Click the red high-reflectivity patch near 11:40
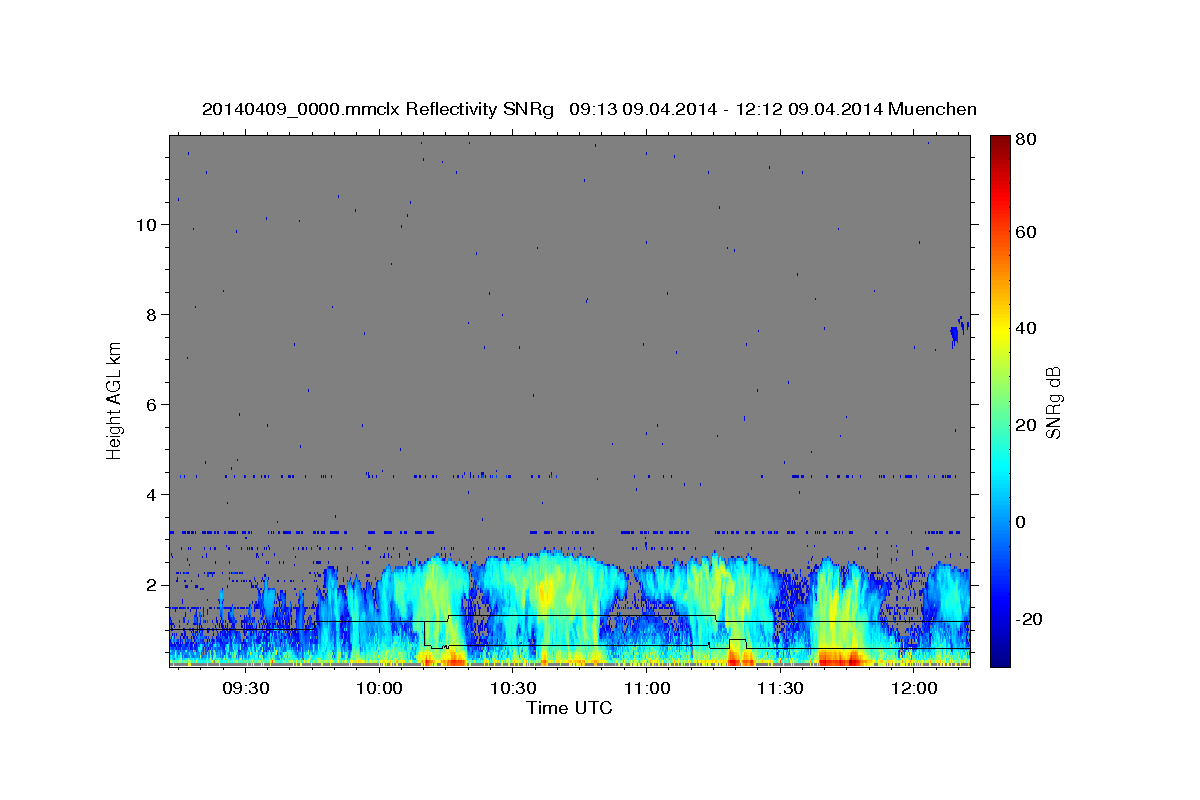This screenshot has height=800, width=1200. click(839, 657)
